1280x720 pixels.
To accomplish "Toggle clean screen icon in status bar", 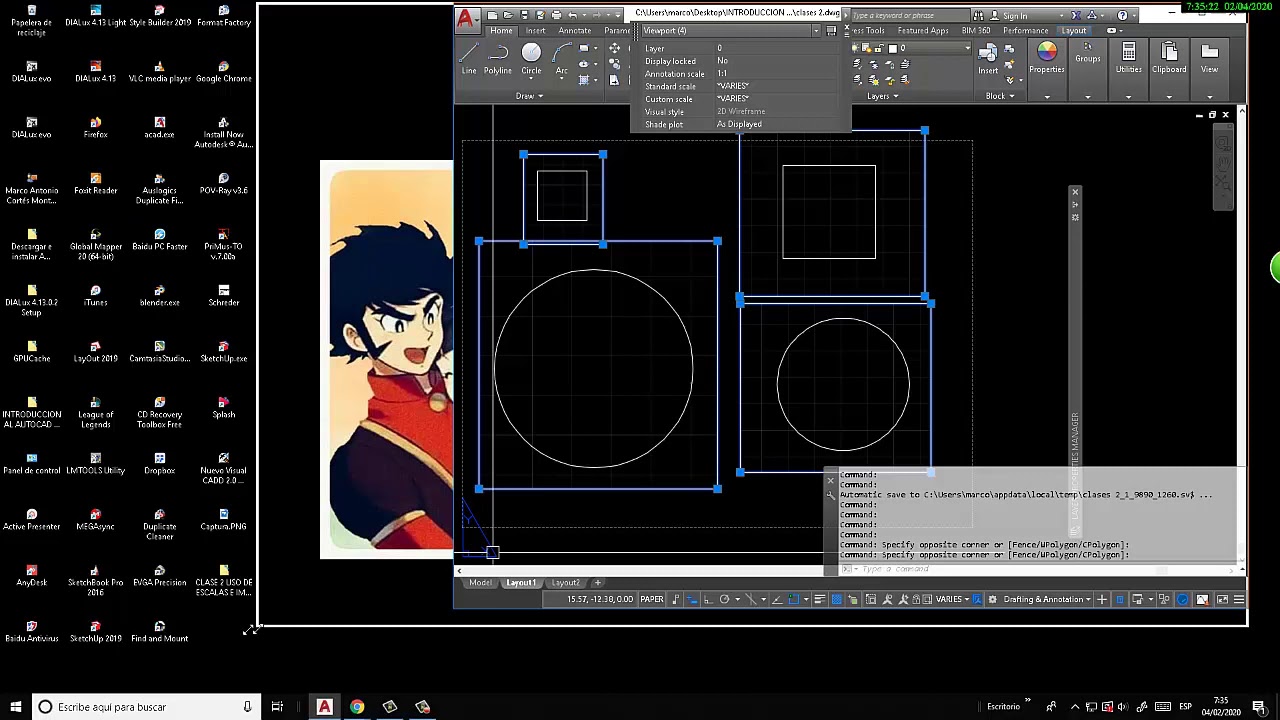I will pyautogui.click(x=1222, y=599).
